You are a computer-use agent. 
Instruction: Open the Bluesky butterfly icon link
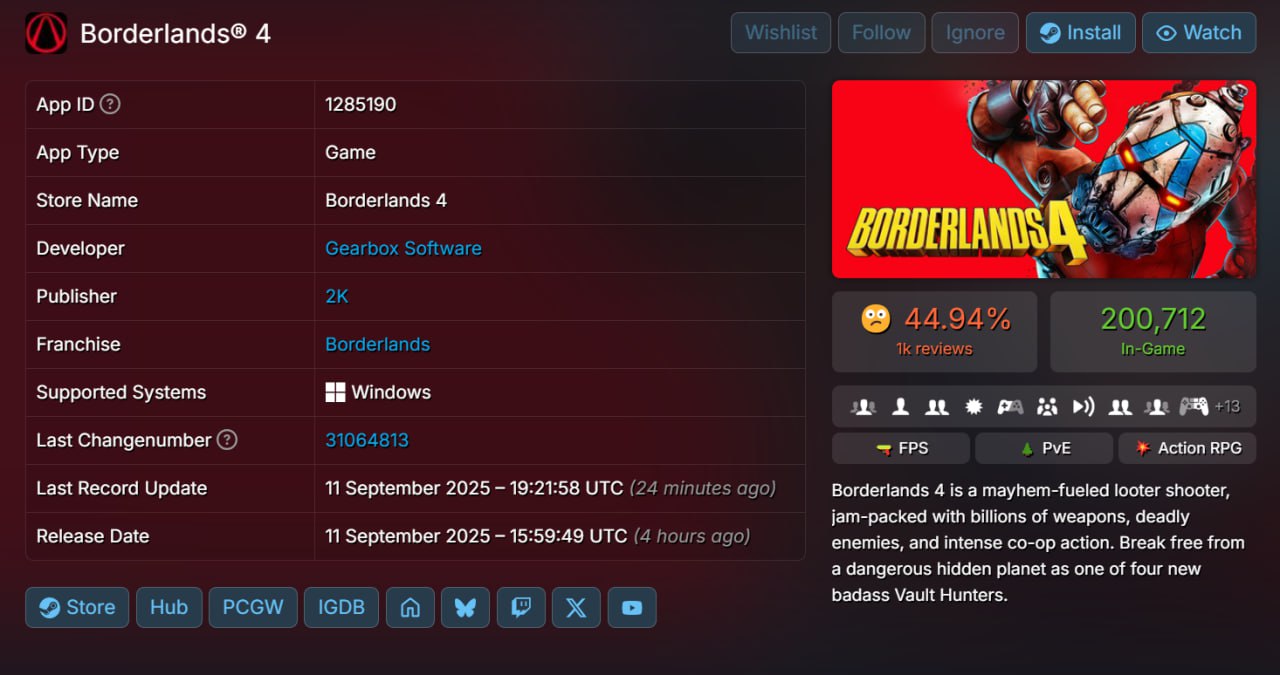point(465,607)
